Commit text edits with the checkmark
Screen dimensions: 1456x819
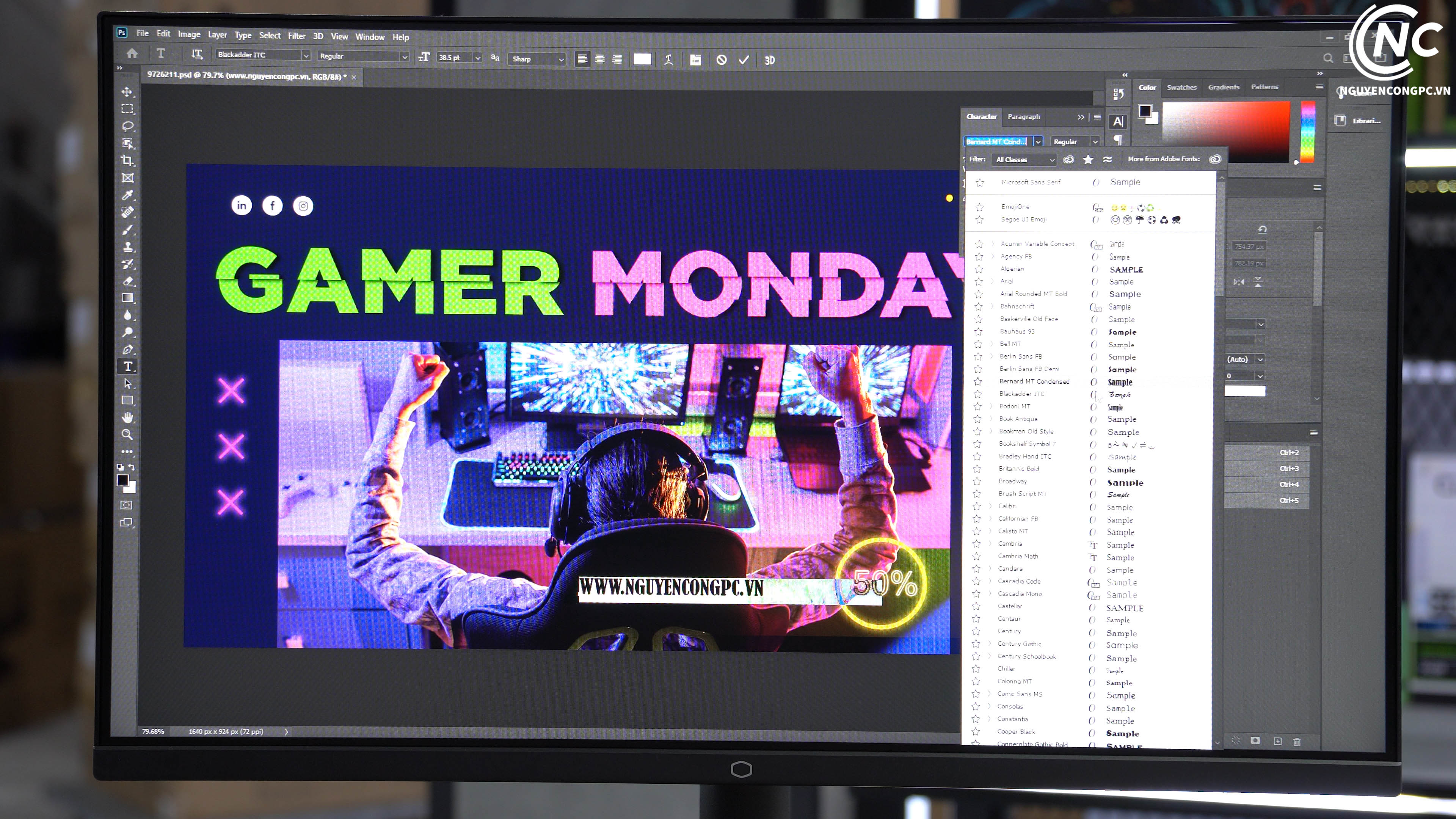pos(744,60)
